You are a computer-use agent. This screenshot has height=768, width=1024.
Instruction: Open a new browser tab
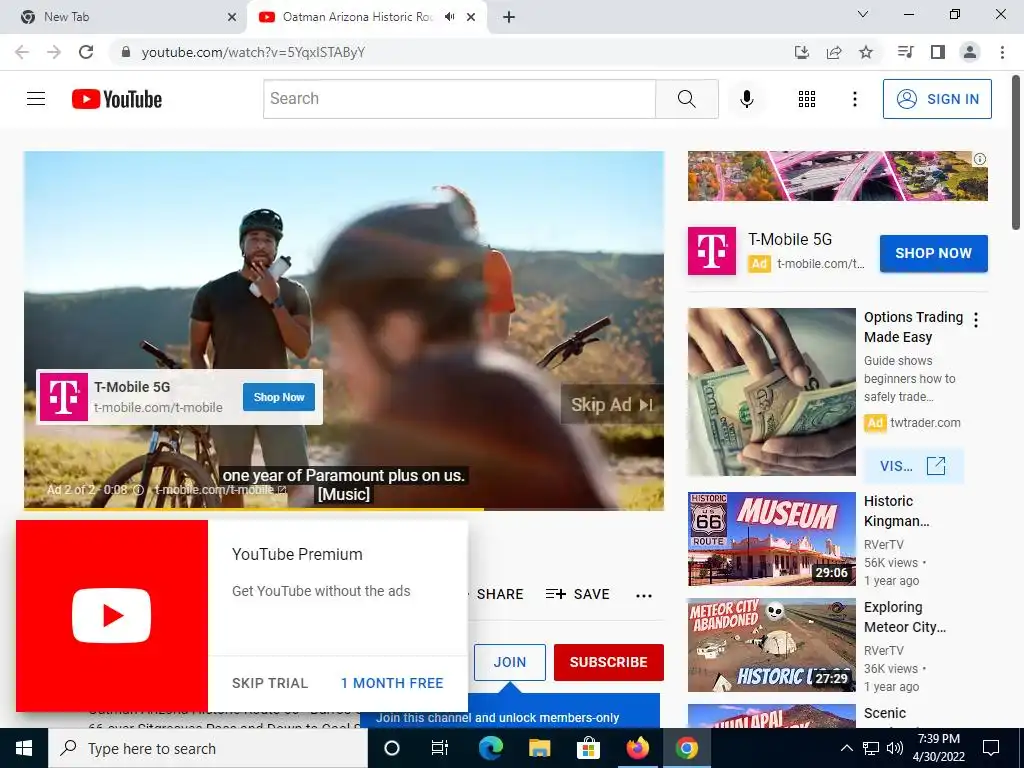(509, 18)
